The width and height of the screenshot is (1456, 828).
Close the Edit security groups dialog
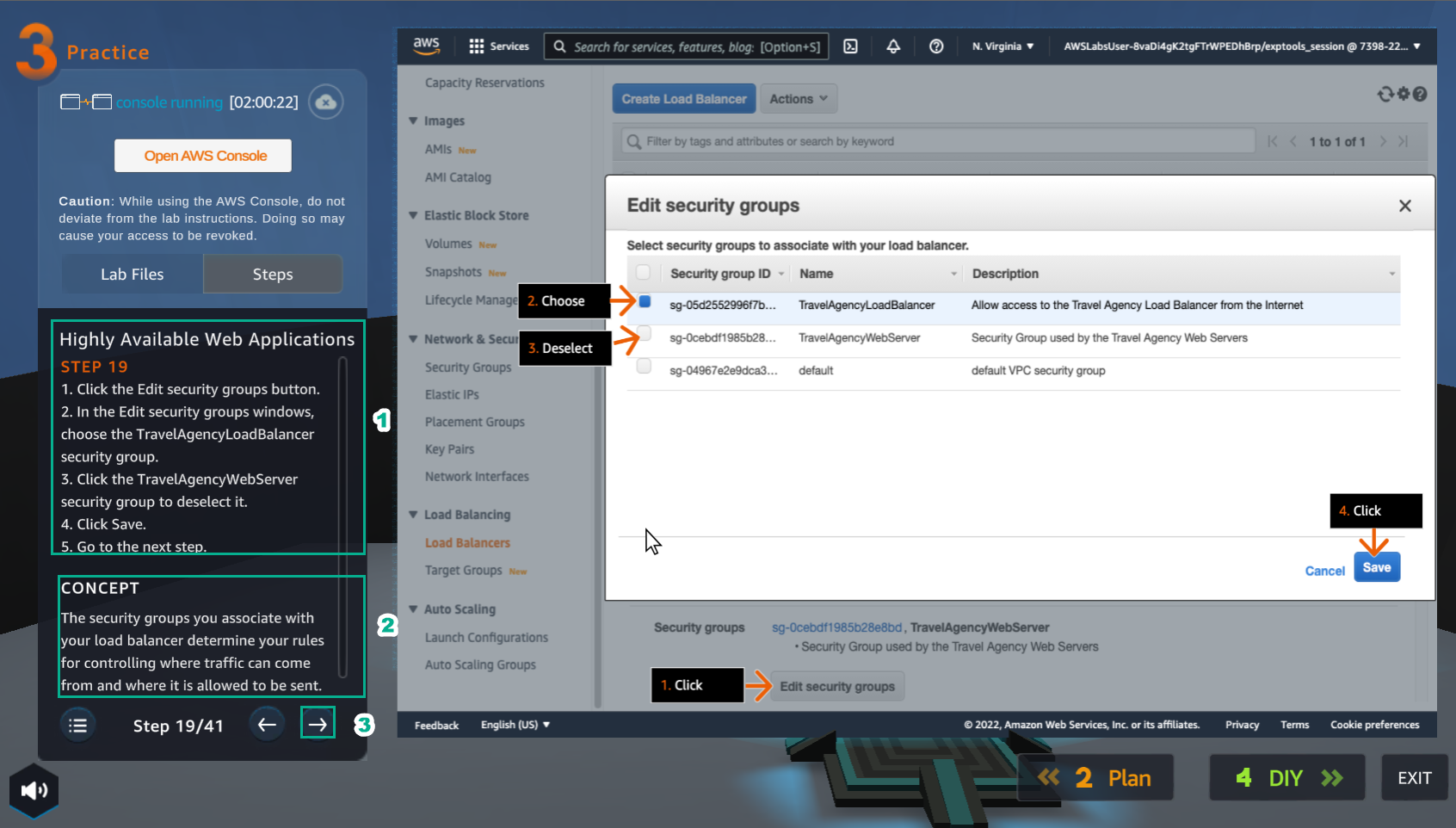(1405, 206)
